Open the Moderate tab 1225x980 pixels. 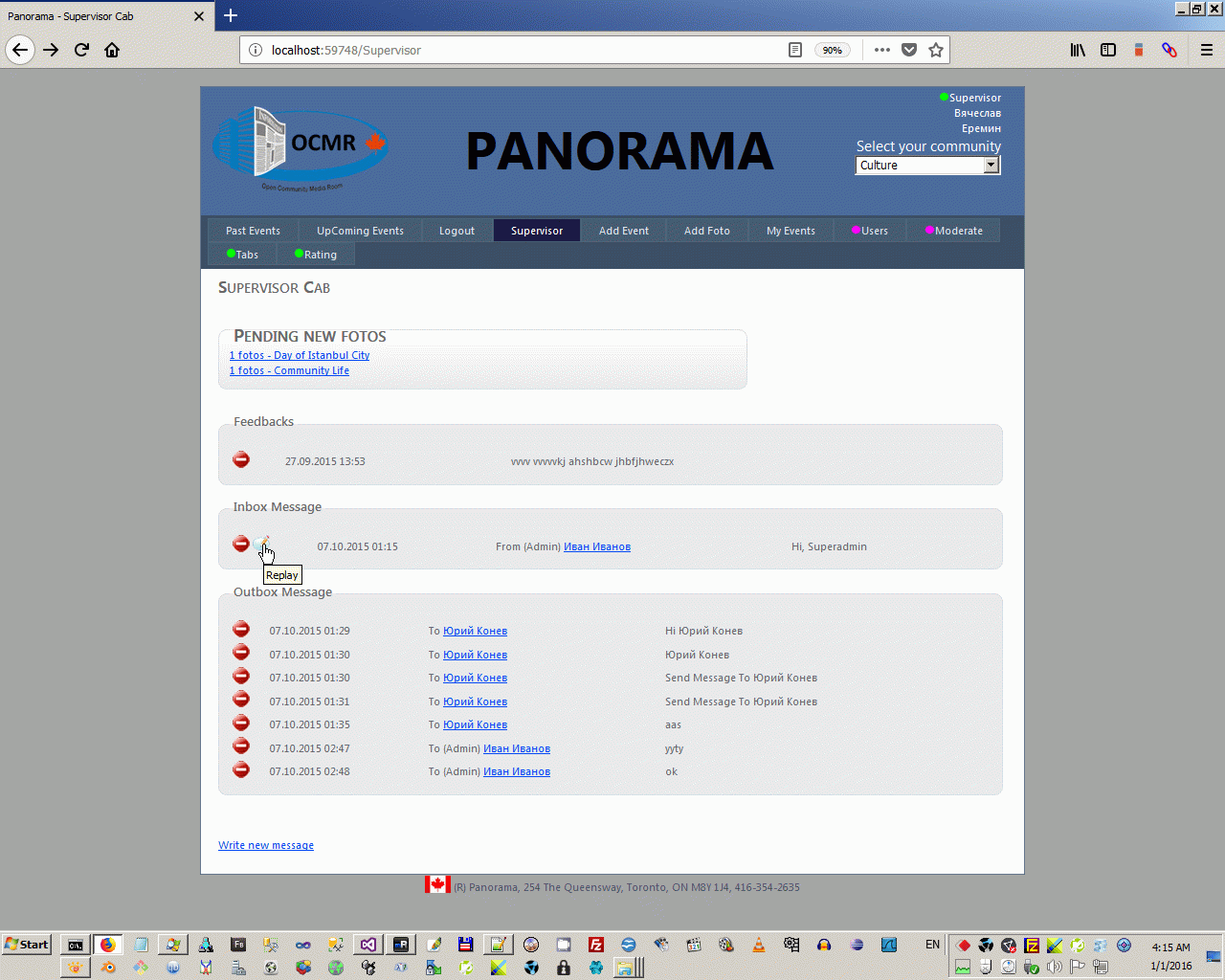click(953, 231)
